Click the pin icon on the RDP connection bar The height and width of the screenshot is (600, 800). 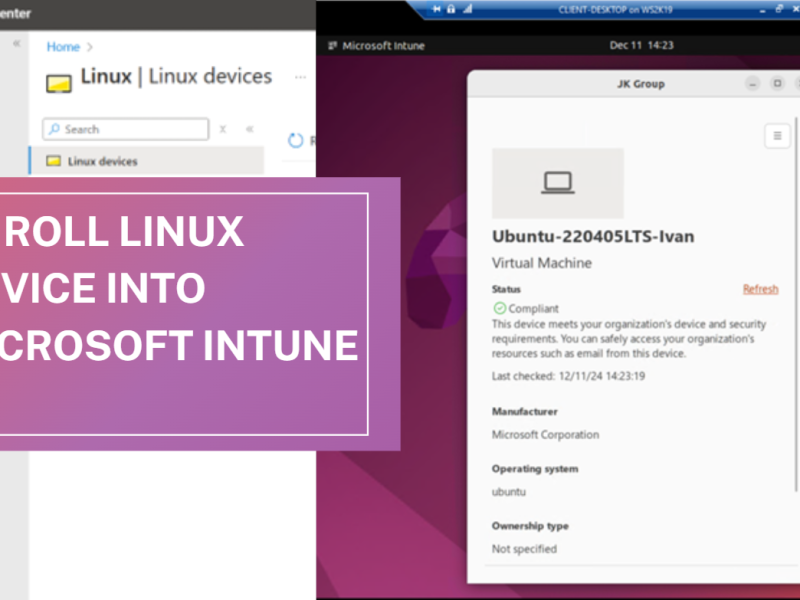pos(436,9)
